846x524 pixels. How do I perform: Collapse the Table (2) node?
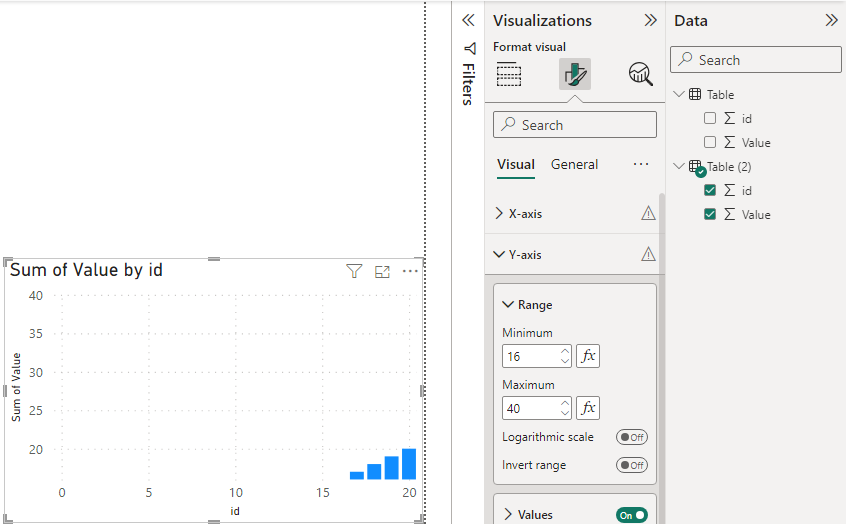(679, 166)
